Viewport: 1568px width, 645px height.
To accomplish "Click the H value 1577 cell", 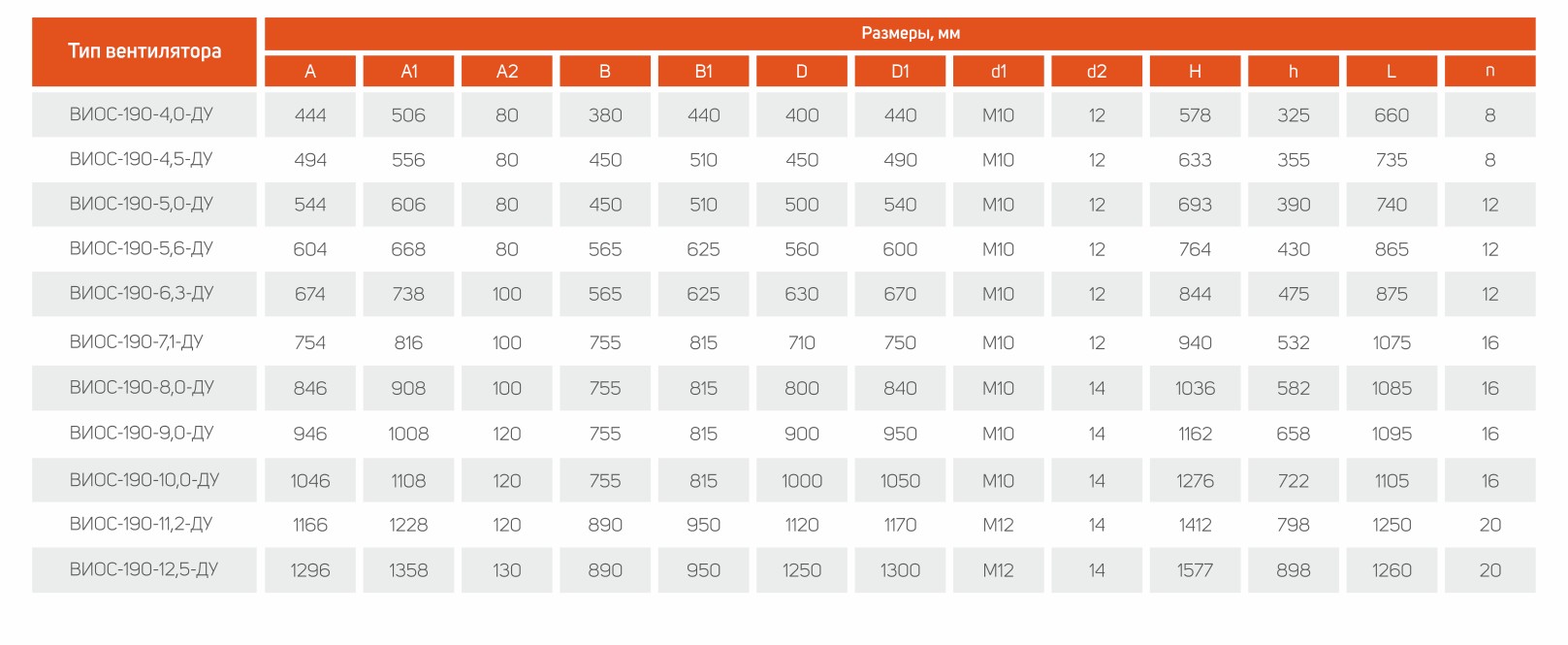I will pos(1195,569).
